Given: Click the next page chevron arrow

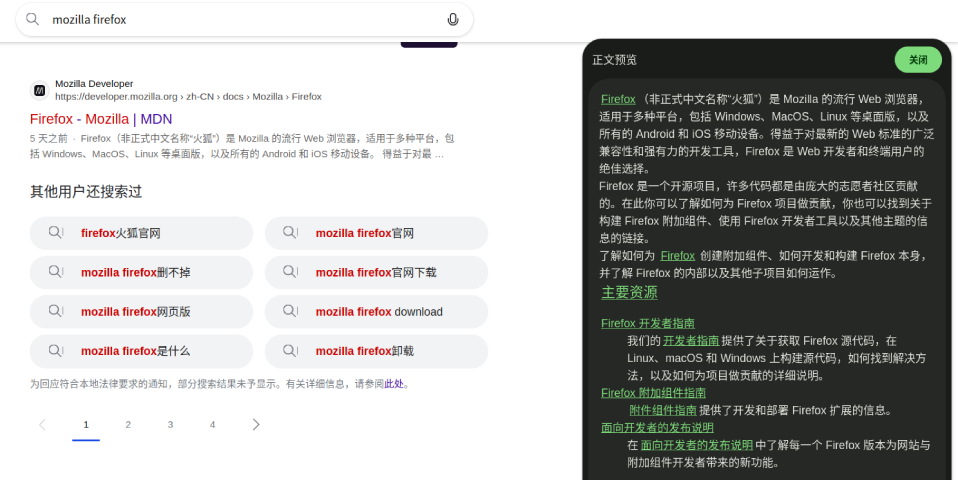Looking at the screenshot, I should click(256, 424).
